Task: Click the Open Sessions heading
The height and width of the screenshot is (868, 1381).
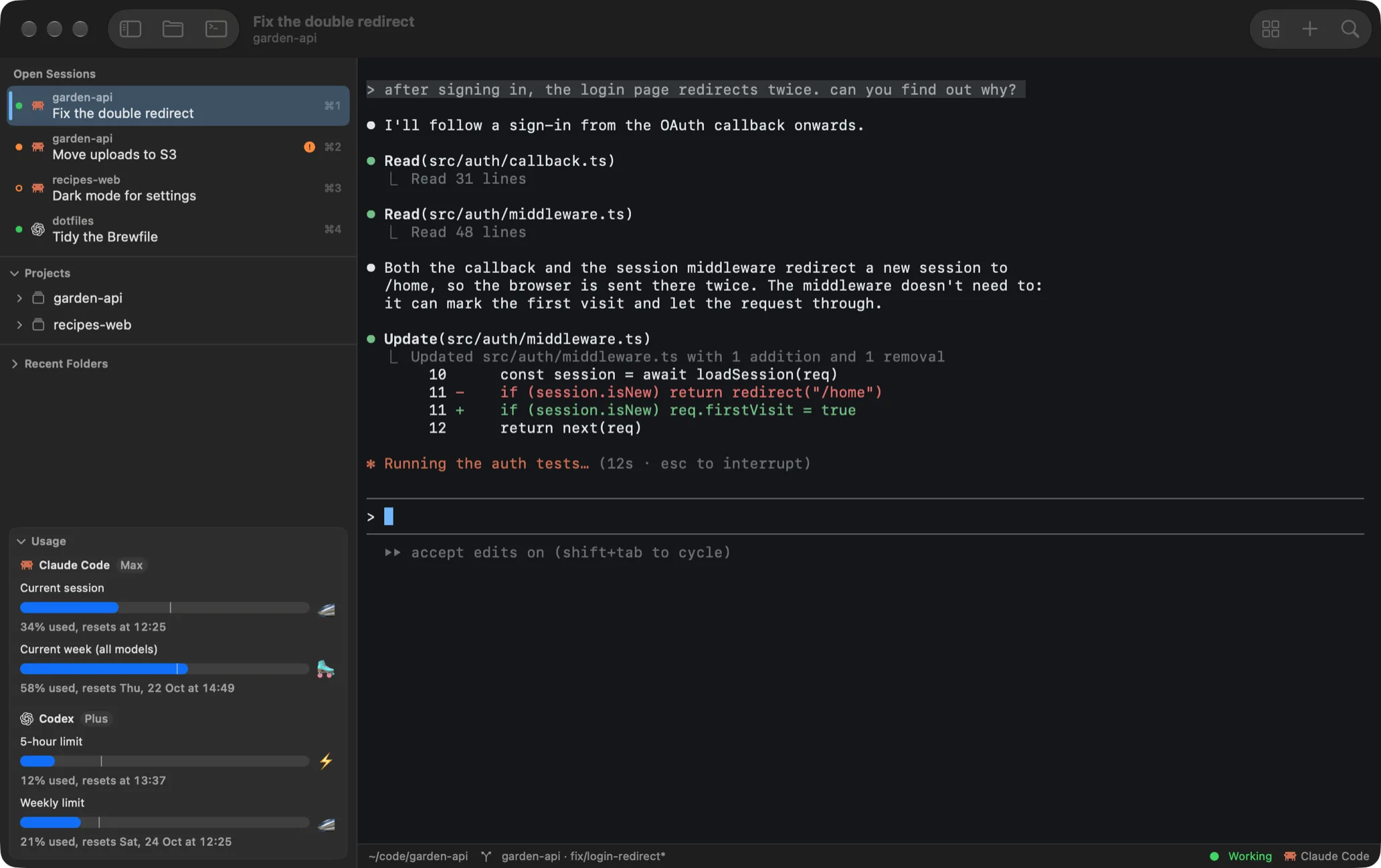Action: pyautogui.click(x=54, y=74)
